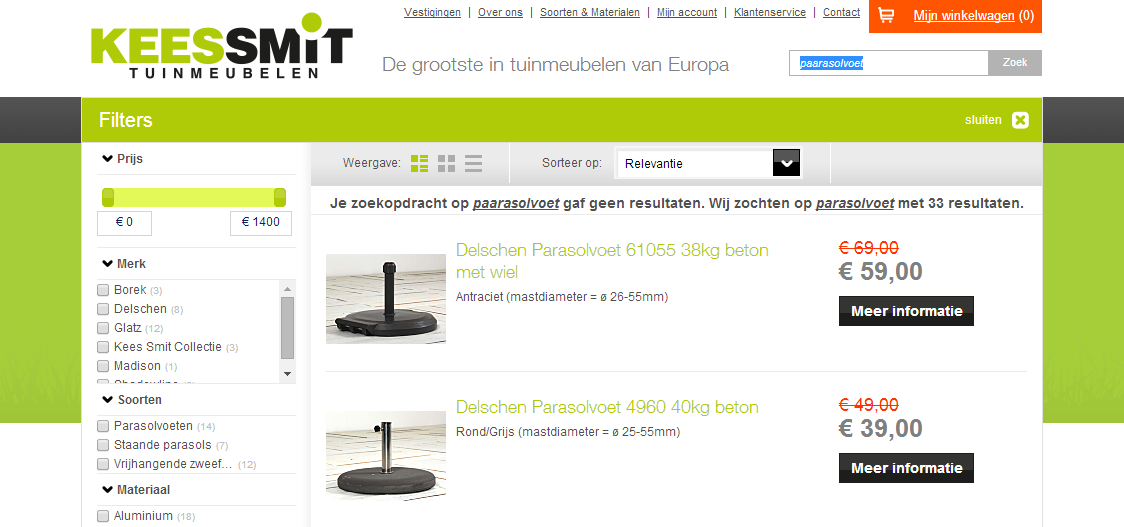
Task: Check the Borek brand checkbox
Action: [x=103, y=290]
